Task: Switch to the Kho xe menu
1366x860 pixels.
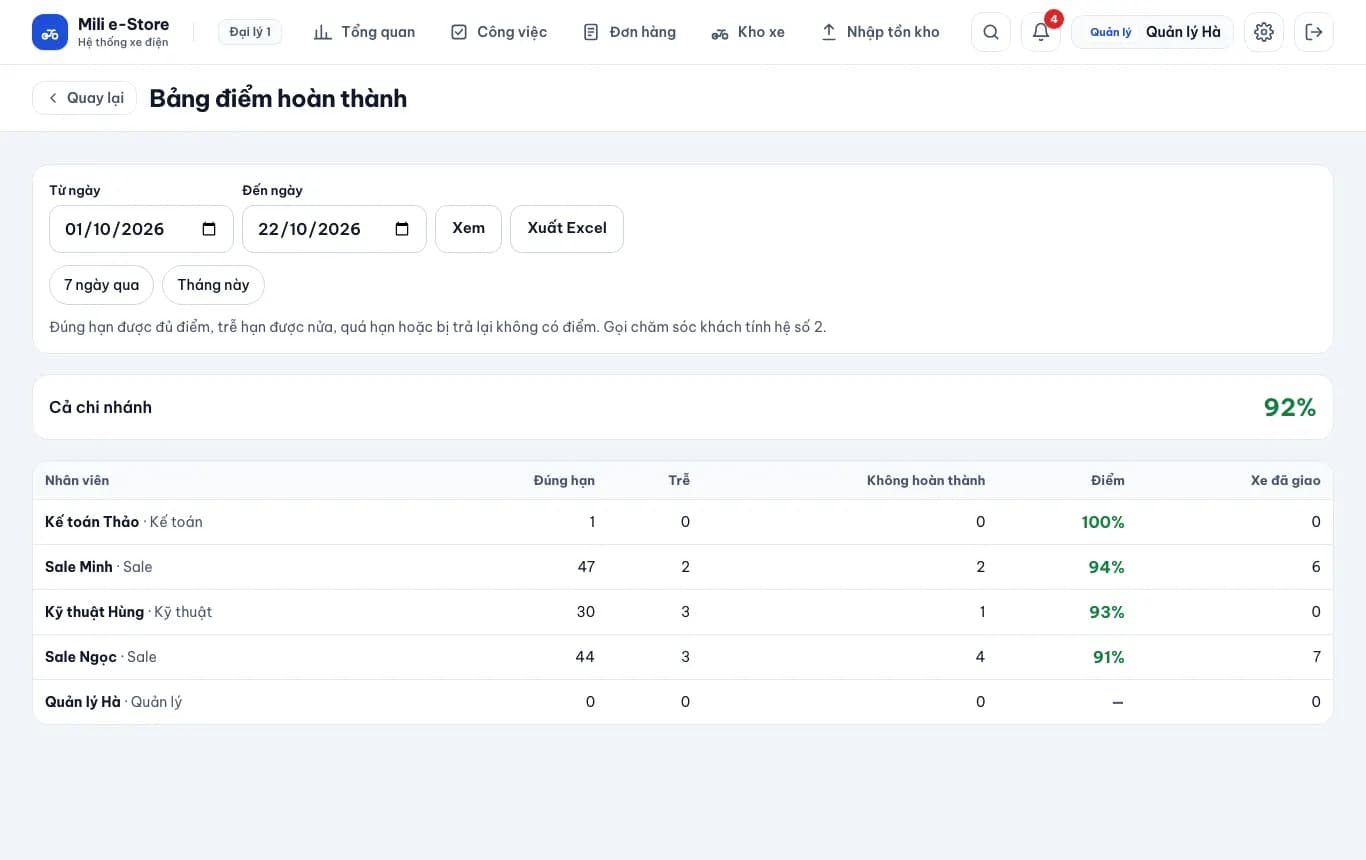Action: point(748,32)
